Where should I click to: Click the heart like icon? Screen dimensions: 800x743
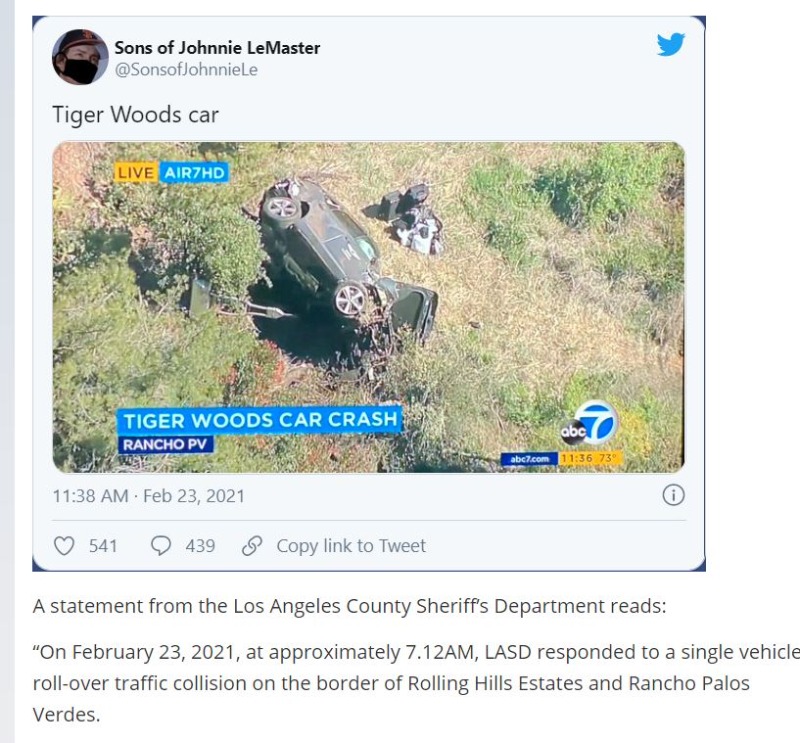click(64, 546)
